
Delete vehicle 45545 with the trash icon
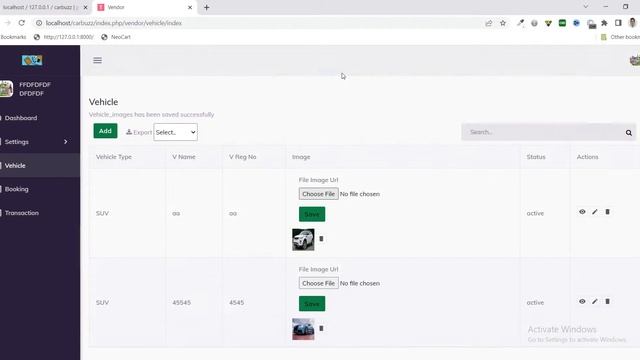coord(607,301)
